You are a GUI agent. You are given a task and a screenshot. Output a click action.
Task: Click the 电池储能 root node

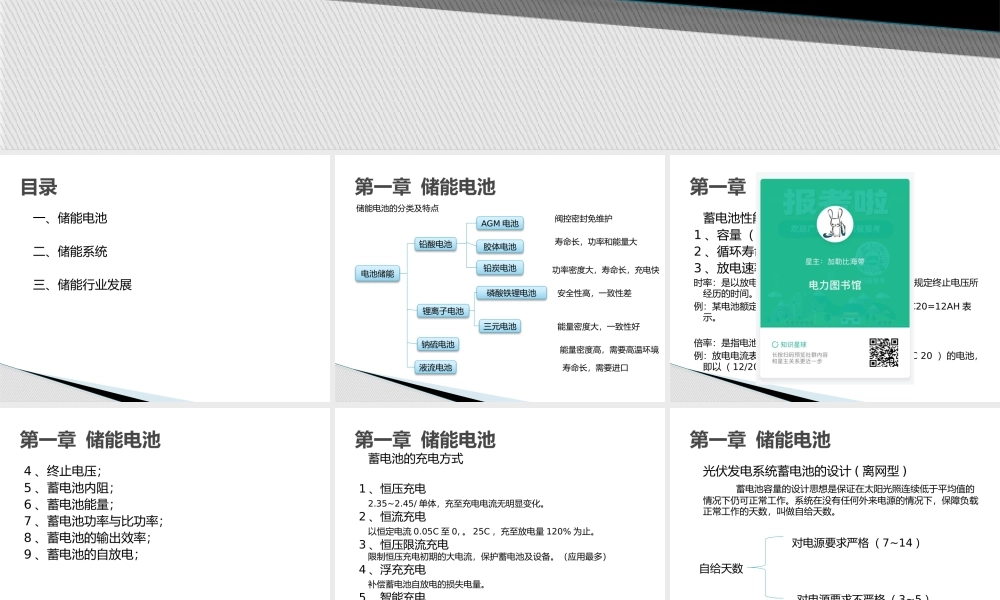click(x=378, y=273)
